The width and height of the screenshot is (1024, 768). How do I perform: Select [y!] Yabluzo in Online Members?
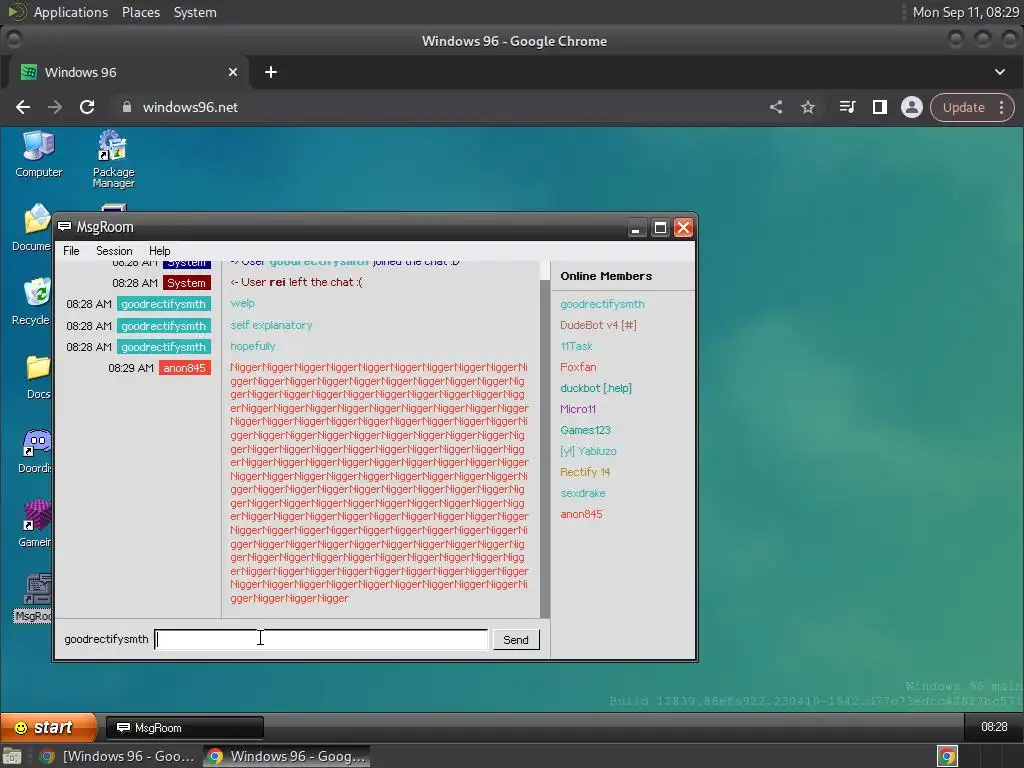[588, 451]
